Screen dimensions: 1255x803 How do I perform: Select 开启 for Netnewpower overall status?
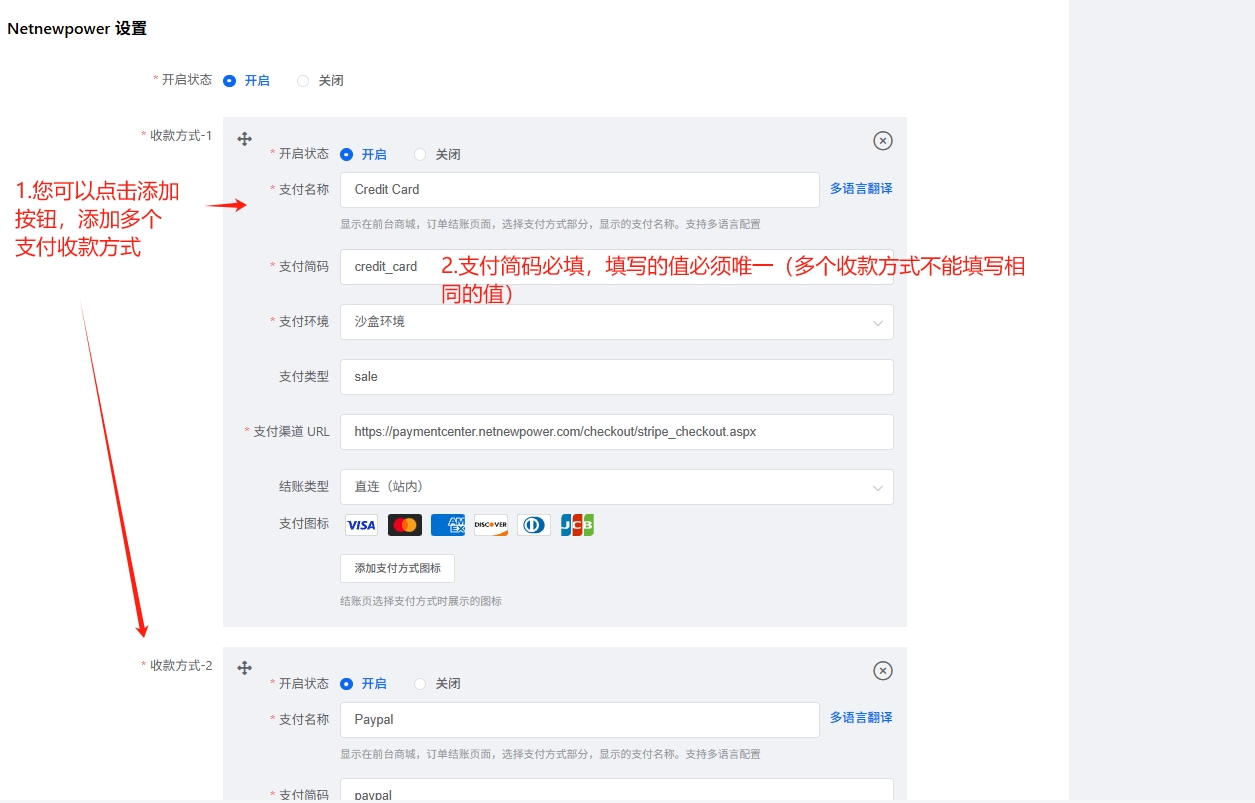tap(229, 81)
